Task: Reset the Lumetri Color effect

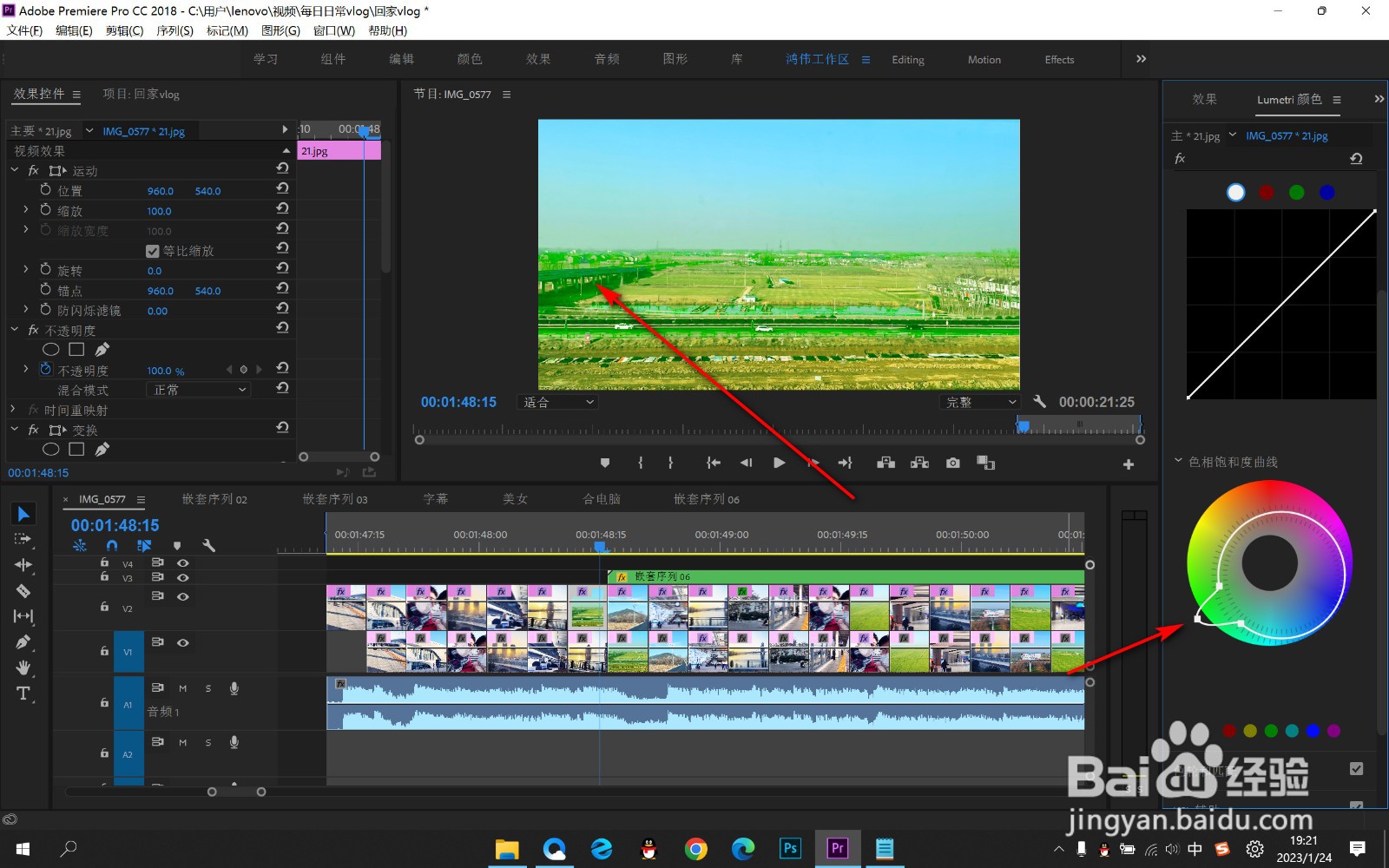Action: (1356, 159)
